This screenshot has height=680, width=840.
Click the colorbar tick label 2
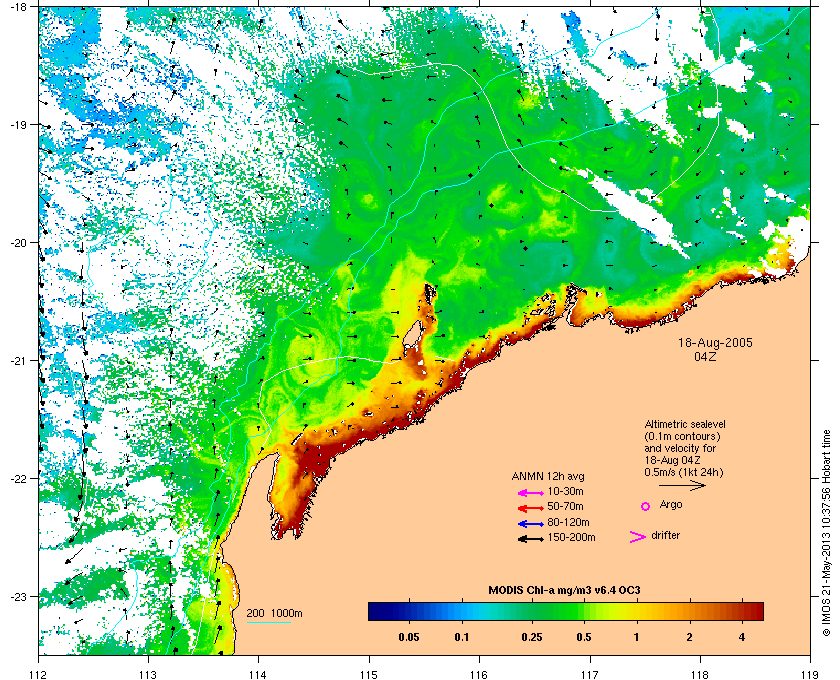click(x=689, y=638)
